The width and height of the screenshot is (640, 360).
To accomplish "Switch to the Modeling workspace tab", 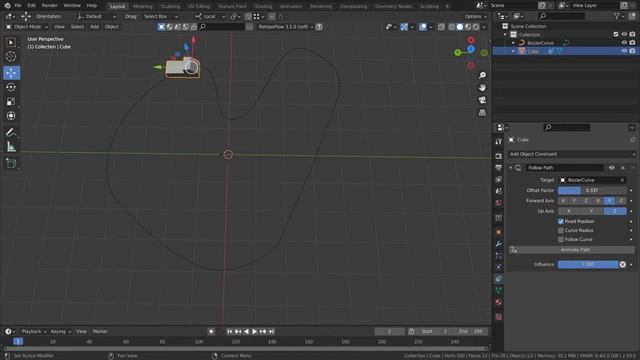I will click(x=142, y=6).
